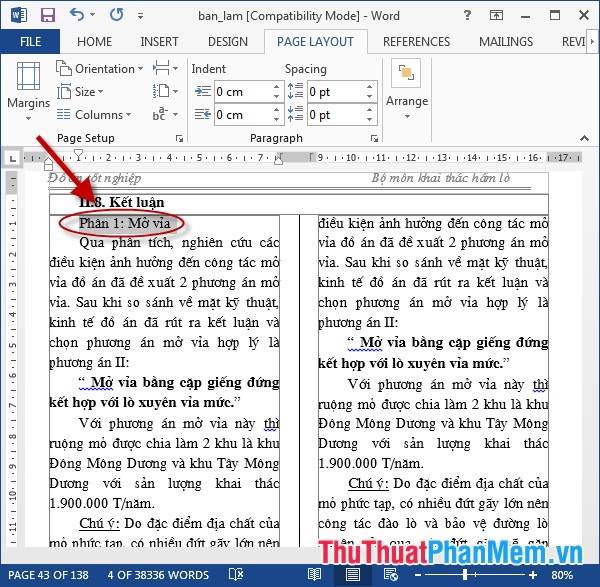The image size is (600, 587).
Task: Save the document with the floppy disk icon
Action: pyautogui.click(x=48, y=16)
